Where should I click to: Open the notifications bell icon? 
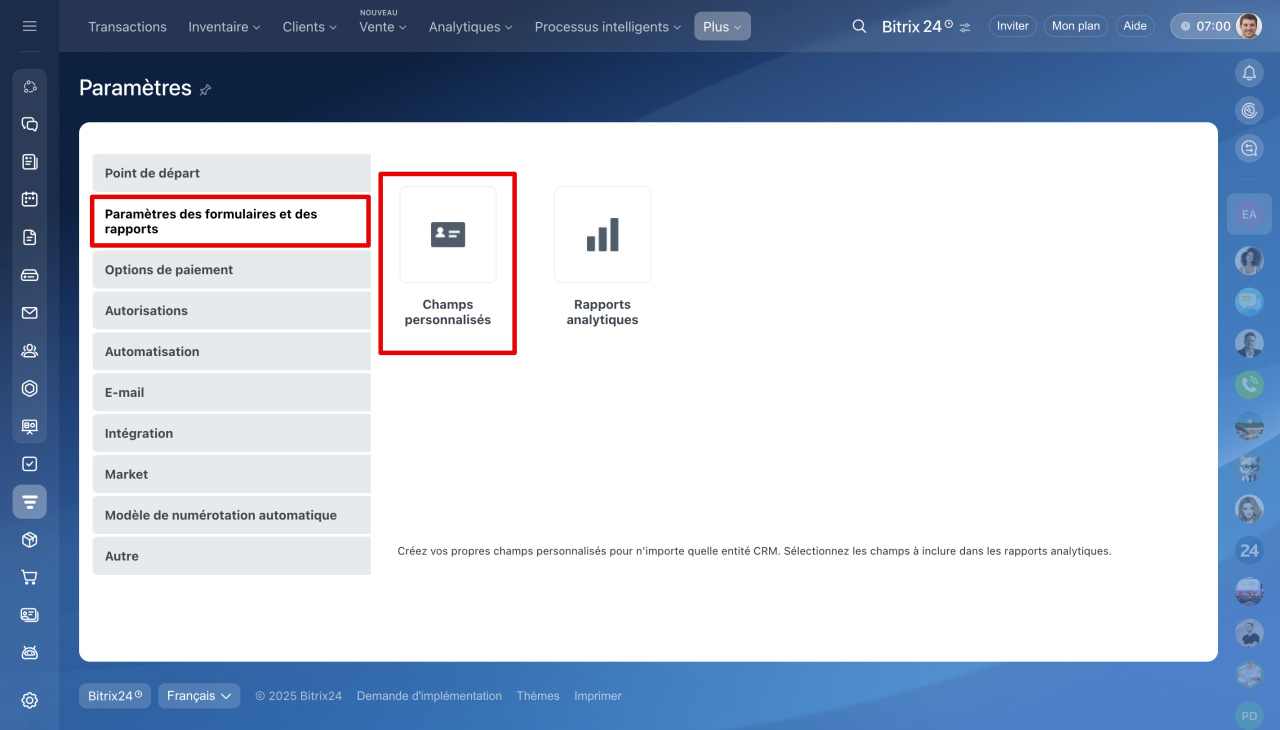(x=1249, y=72)
